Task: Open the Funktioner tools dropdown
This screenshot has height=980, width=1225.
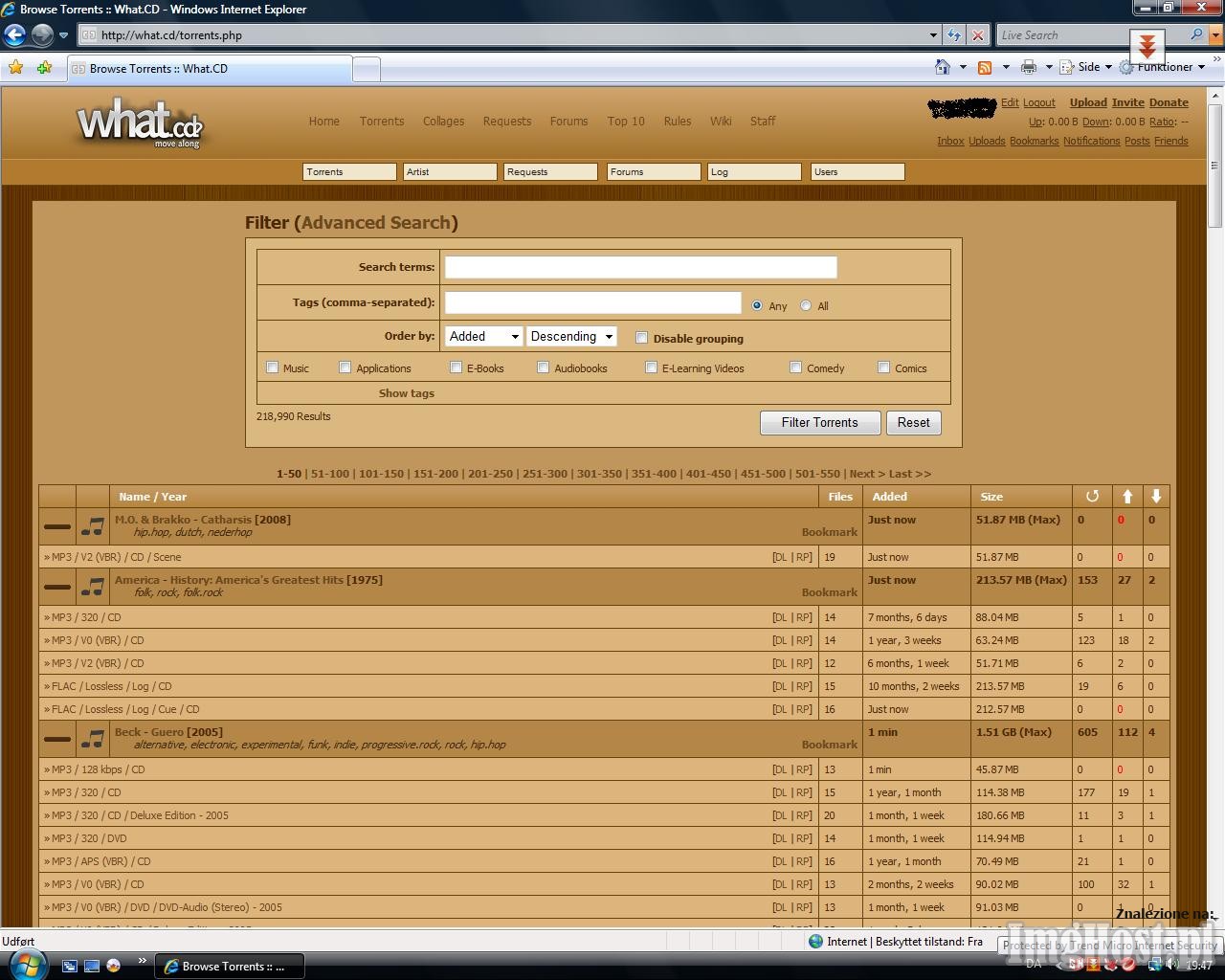Action: [x=1164, y=67]
